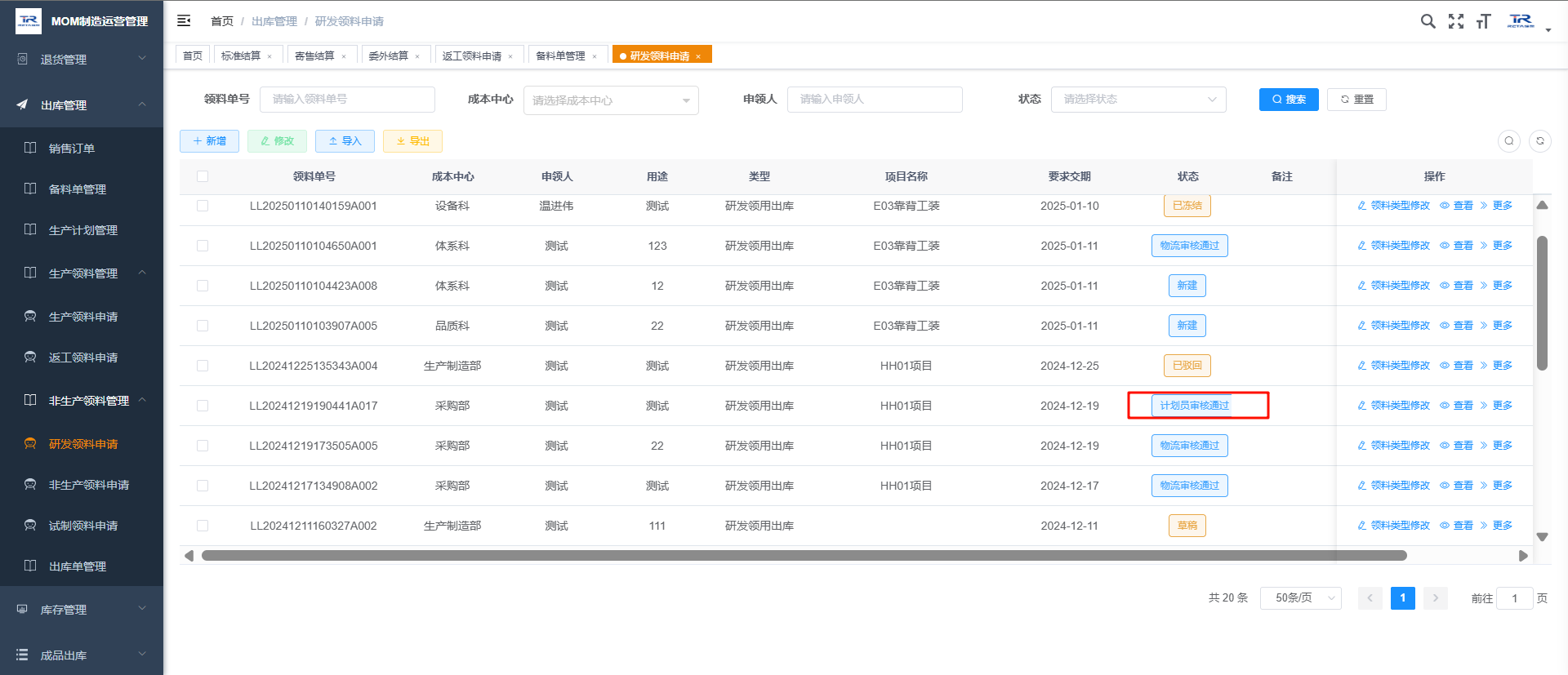Click the 导入 button

pyautogui.click(x=345, y=141)
